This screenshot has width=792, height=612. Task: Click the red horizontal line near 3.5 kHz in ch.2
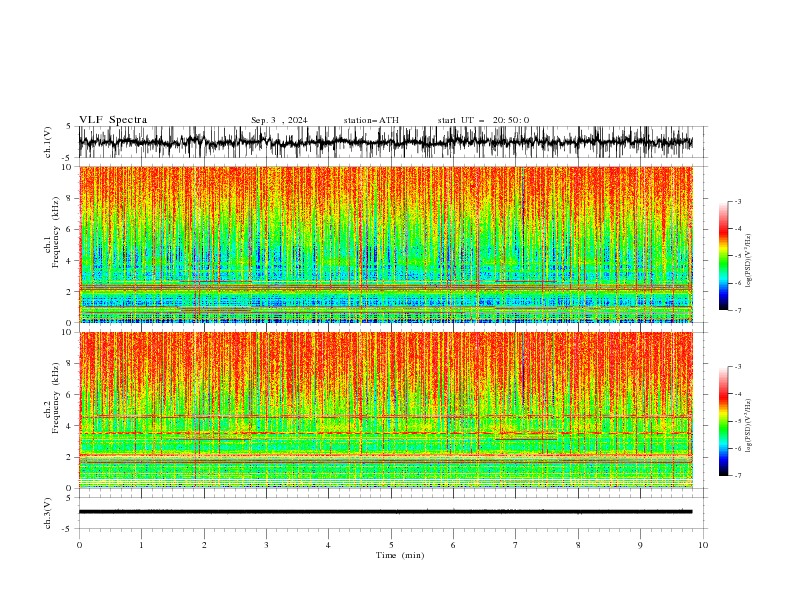385,433
